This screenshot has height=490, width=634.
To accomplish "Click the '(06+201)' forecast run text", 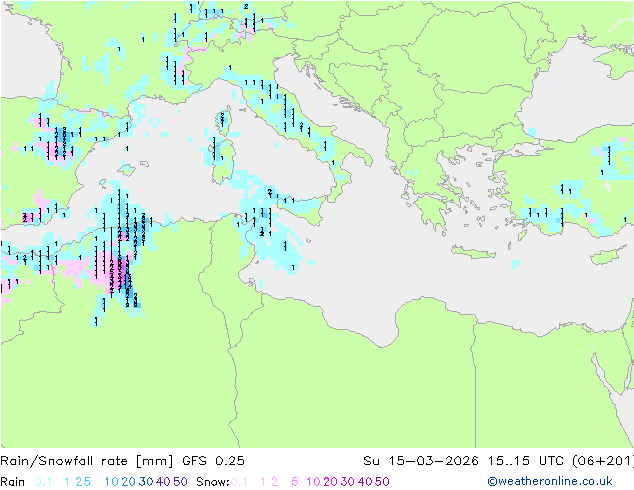I will 603,461.
